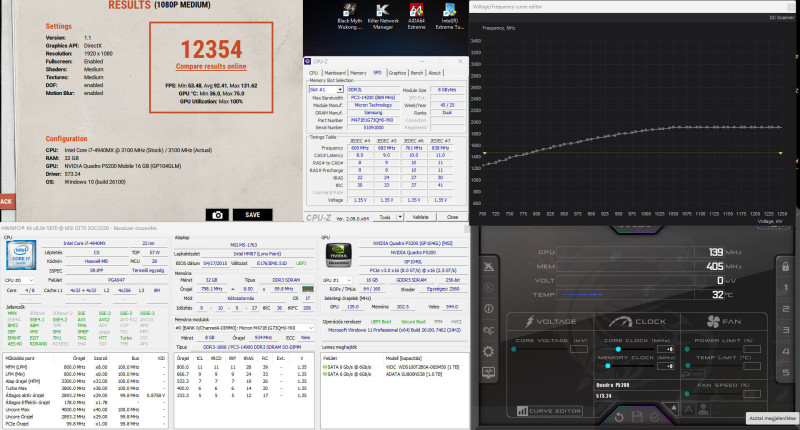Open the Slot #1 dropdown in CPU-Z

326,90
